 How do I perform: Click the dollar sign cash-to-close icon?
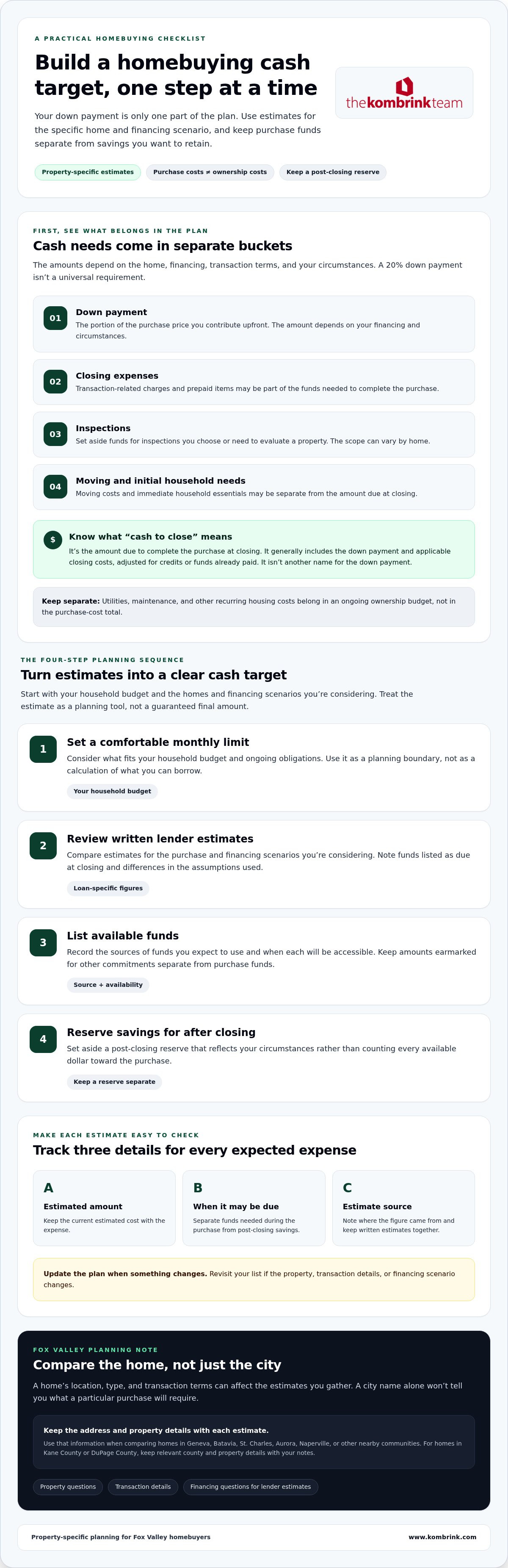53,540
